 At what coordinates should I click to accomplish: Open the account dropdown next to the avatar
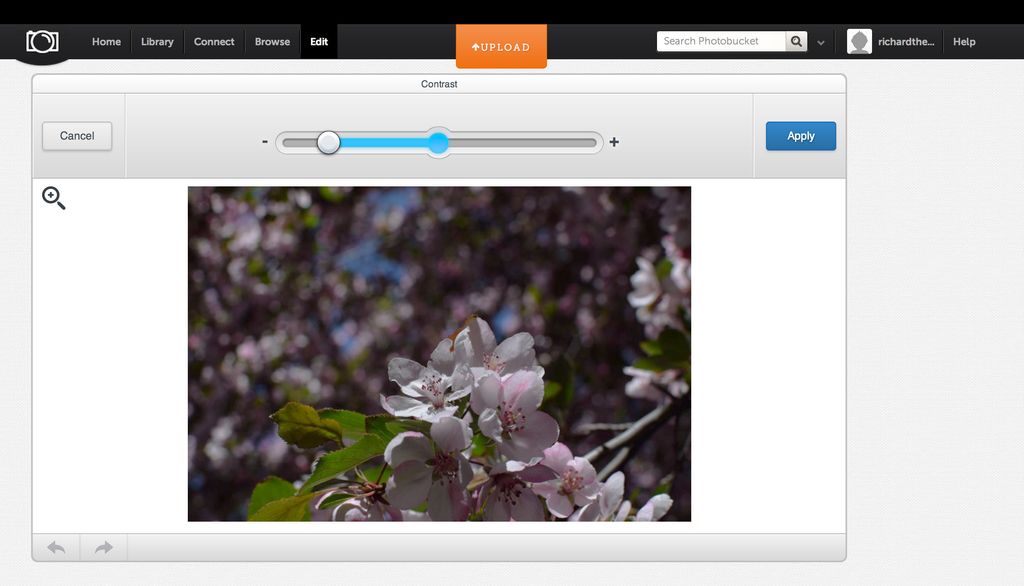click(903, 41)
